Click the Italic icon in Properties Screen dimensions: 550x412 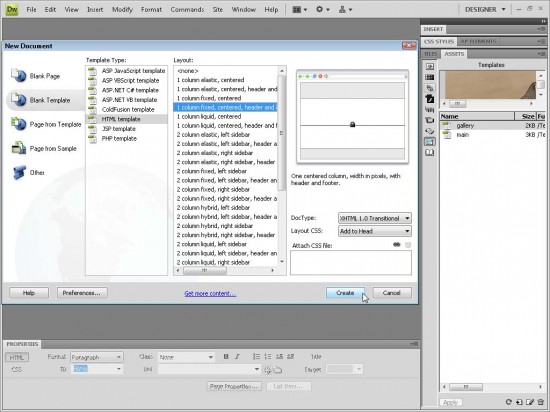[237, 357]
